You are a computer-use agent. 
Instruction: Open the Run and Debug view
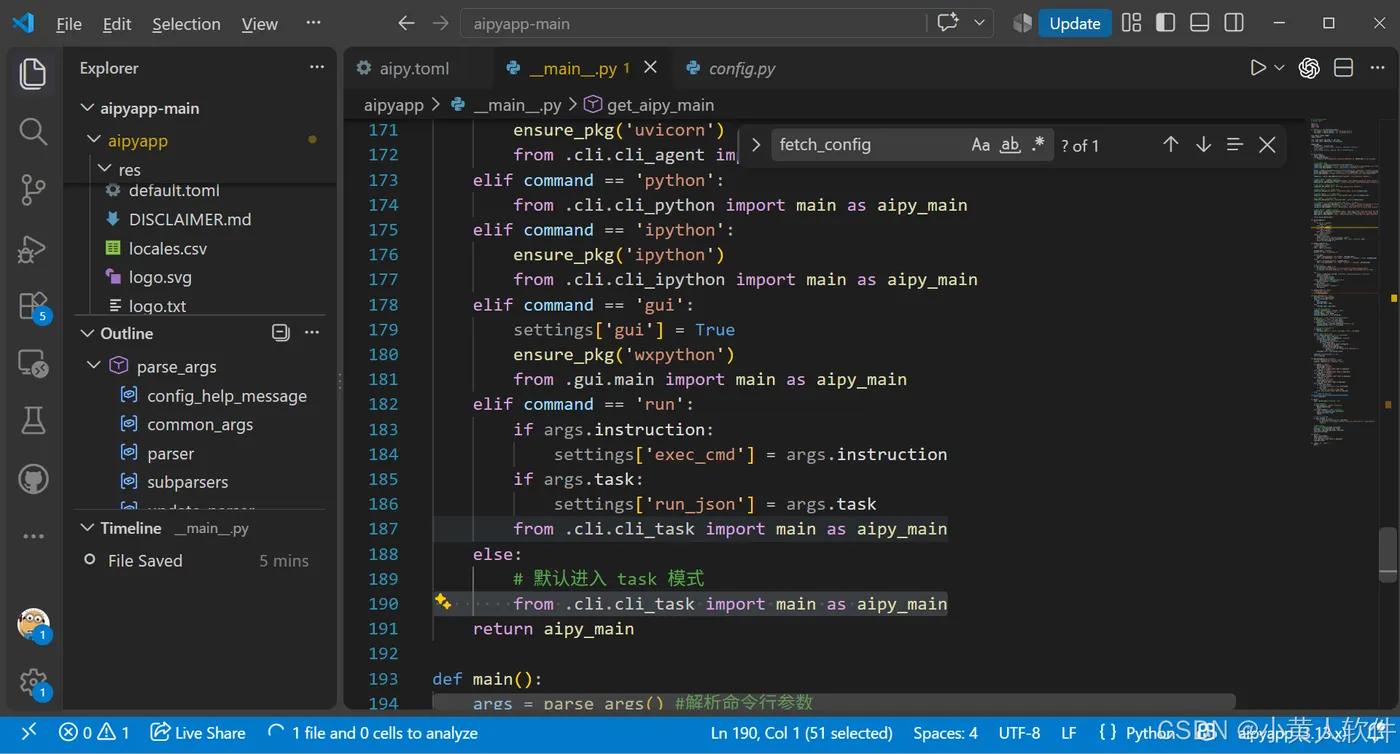point(33,248)
